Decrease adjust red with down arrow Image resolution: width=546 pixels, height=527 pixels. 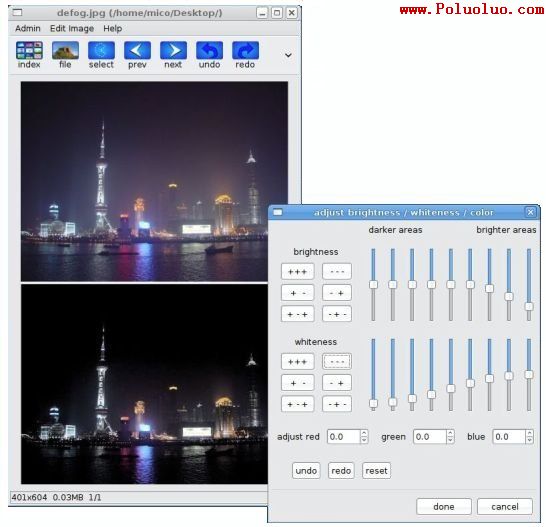[x=364, y=440]
